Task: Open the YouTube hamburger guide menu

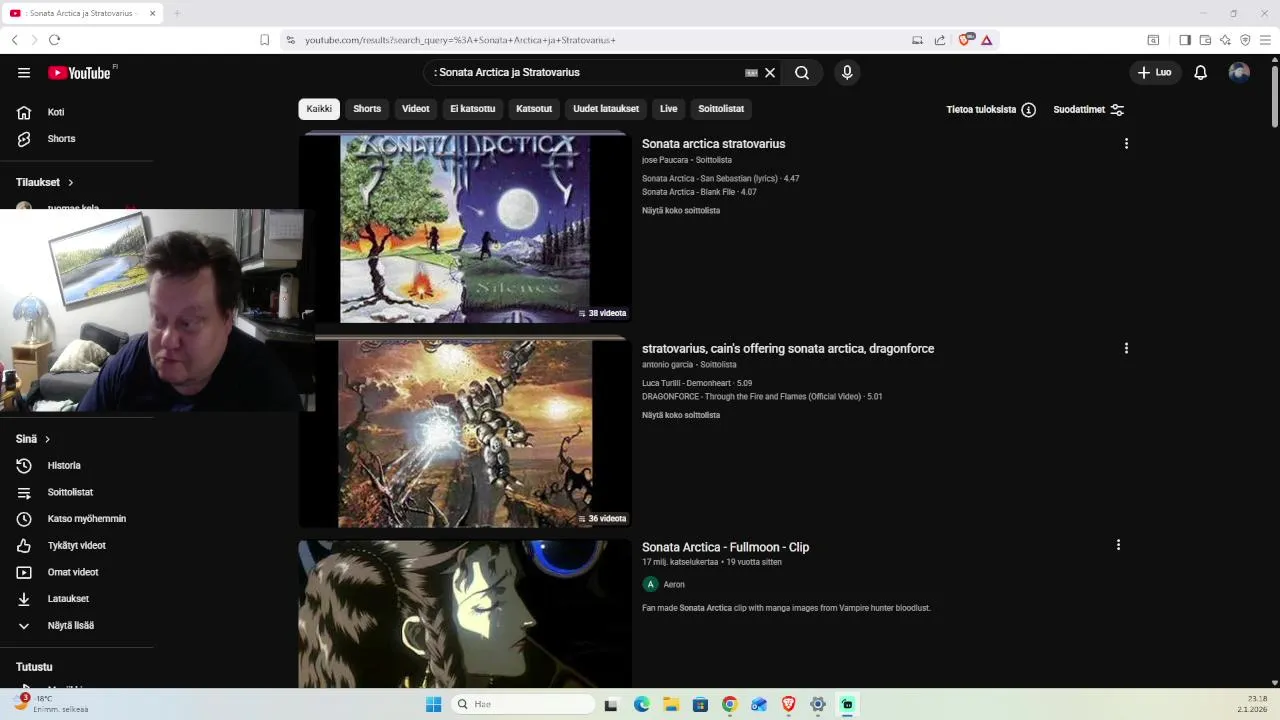Action: pyautogui.click(x=24, y=72)
